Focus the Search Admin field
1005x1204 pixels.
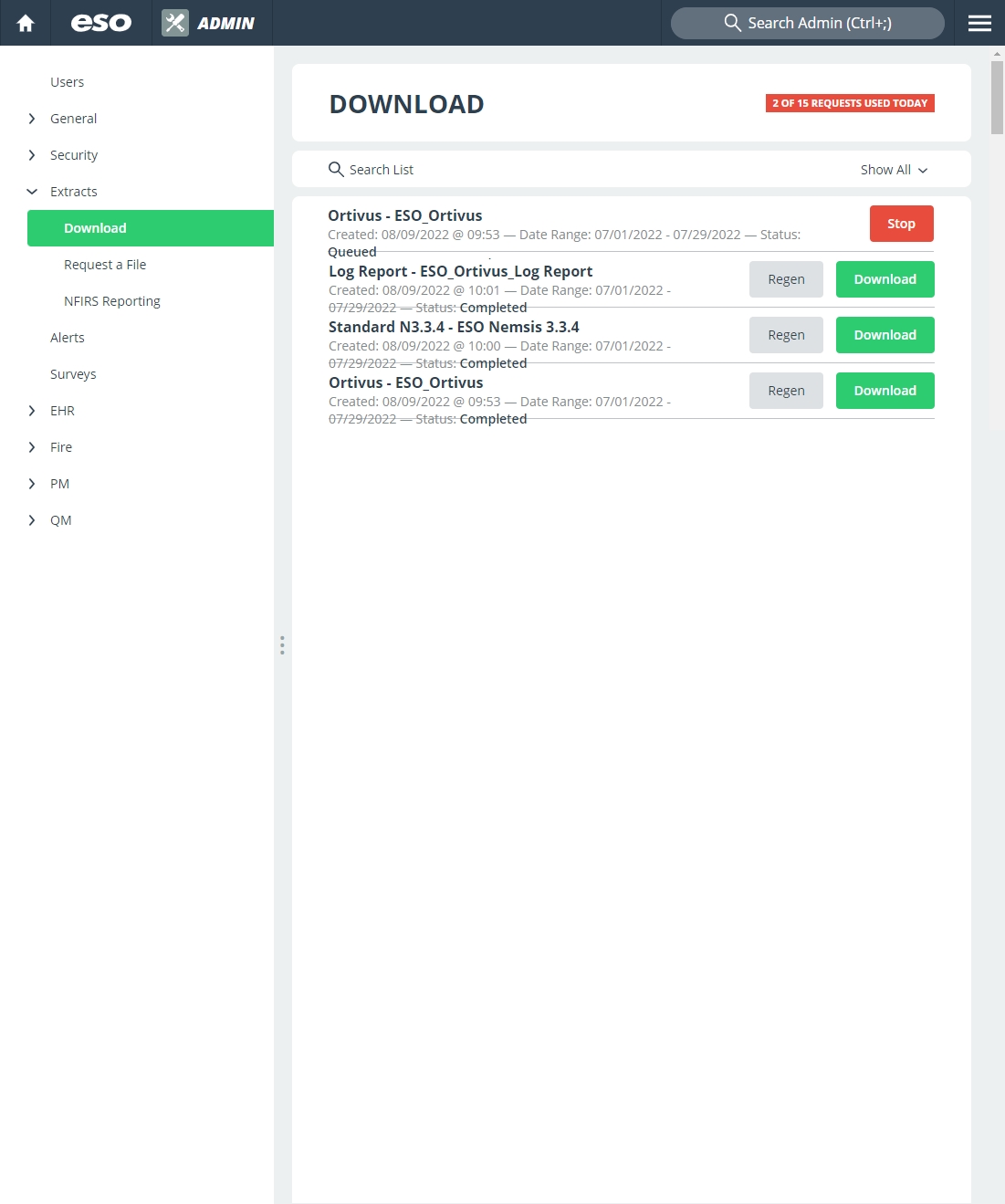(x=808, y=23)
